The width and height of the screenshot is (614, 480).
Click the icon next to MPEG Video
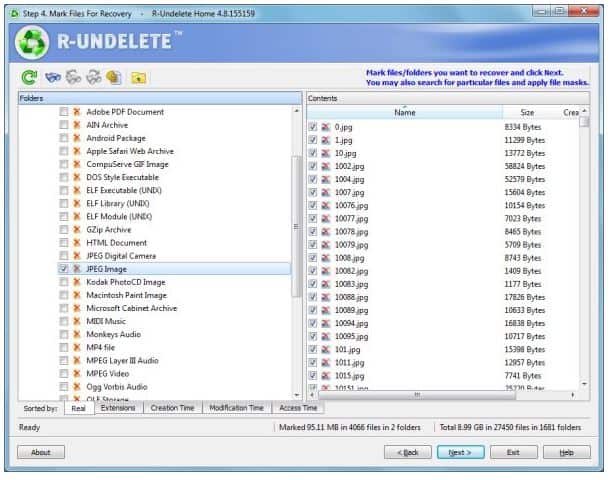pyautogui.click(x=77, y=374)
